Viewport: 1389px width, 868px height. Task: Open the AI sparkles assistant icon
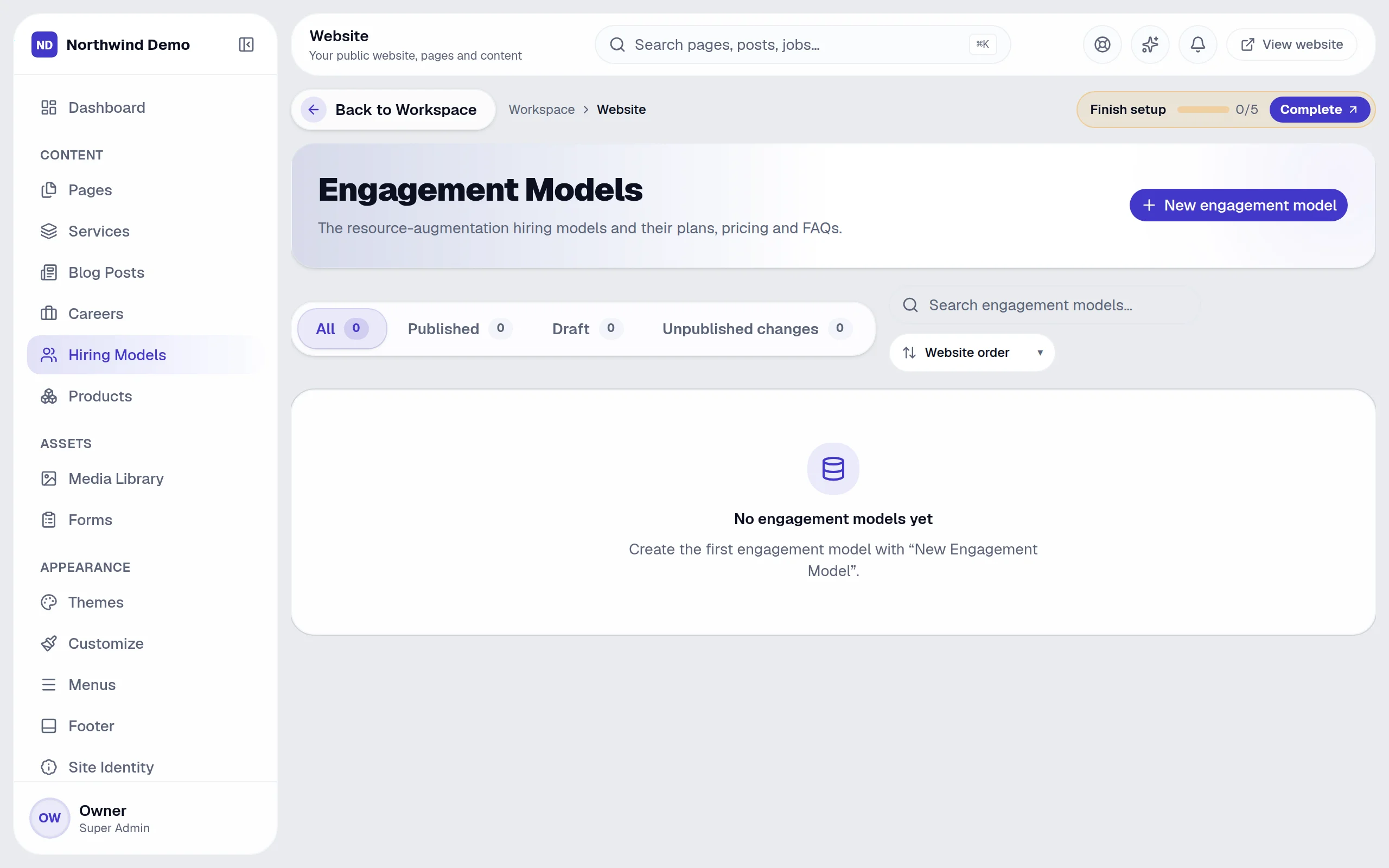click(x=1150, y=45)
